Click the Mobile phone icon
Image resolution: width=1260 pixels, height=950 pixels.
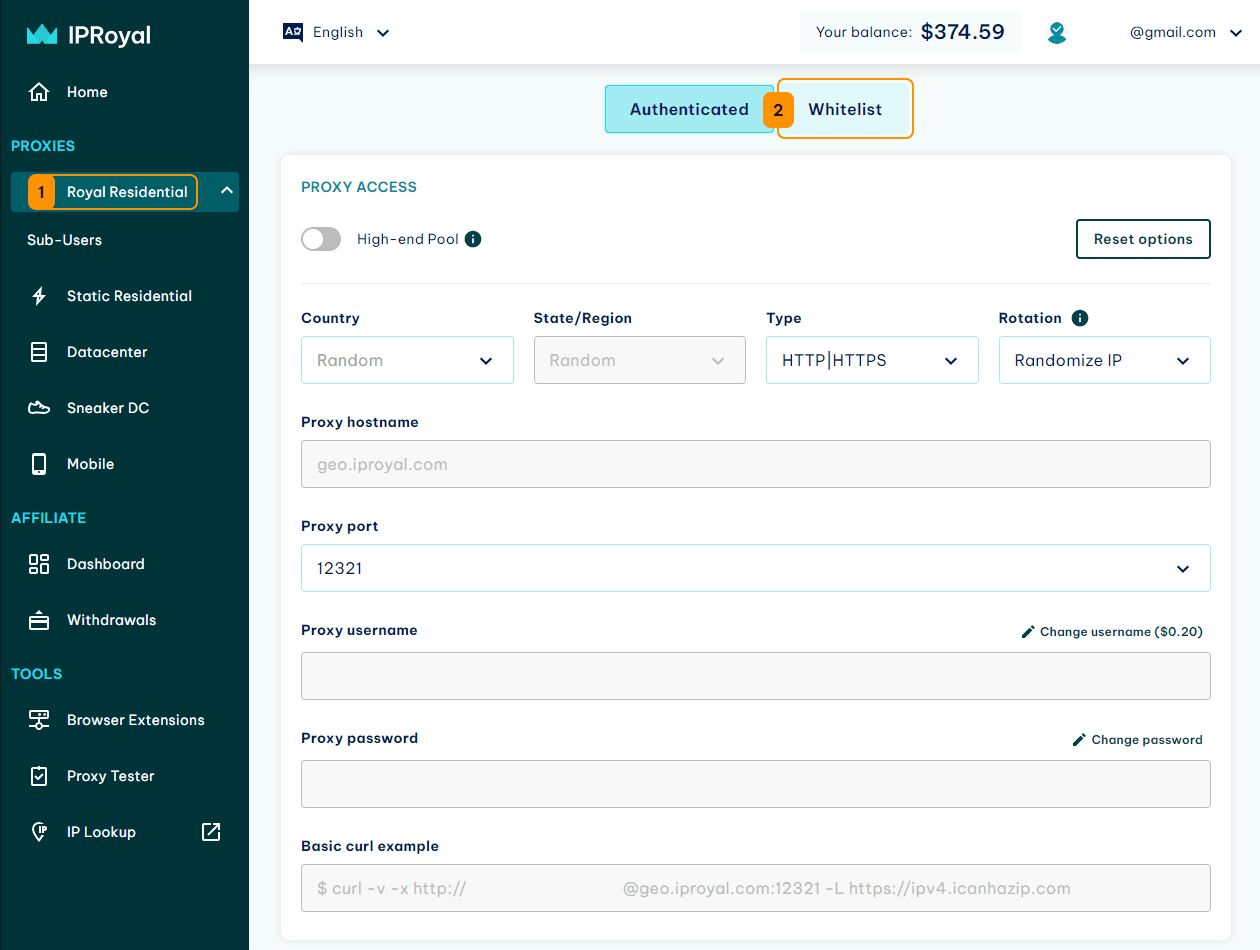39,464
